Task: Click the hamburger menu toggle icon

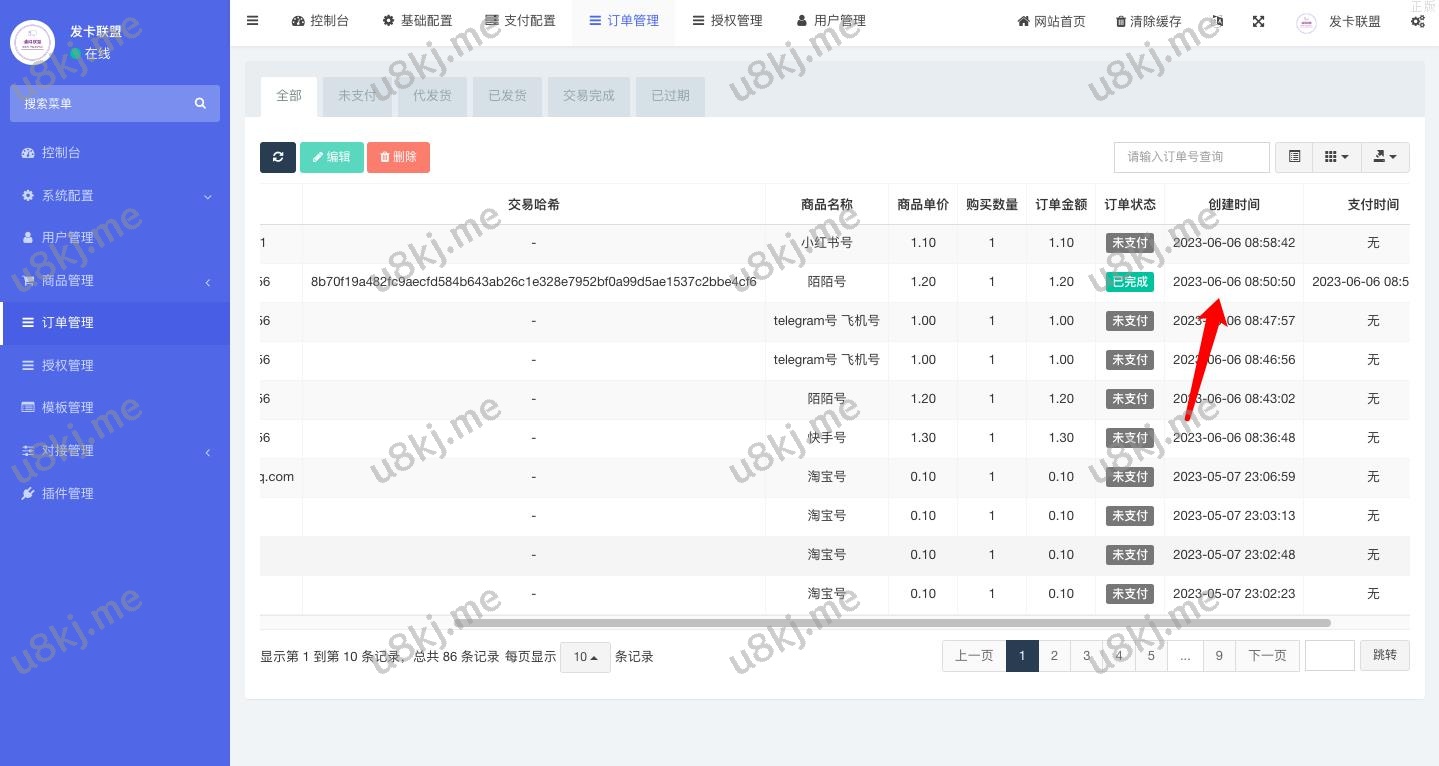Action: pyautogui.click(x=252, y=21)
